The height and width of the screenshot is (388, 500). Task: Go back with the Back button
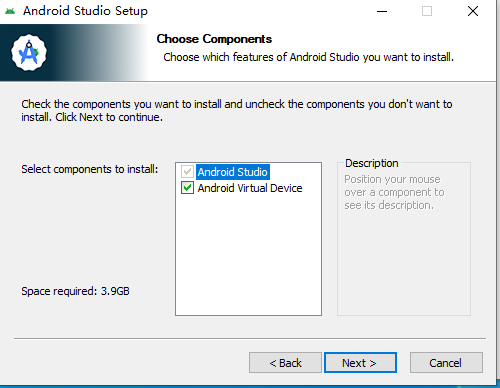point(285,362)
